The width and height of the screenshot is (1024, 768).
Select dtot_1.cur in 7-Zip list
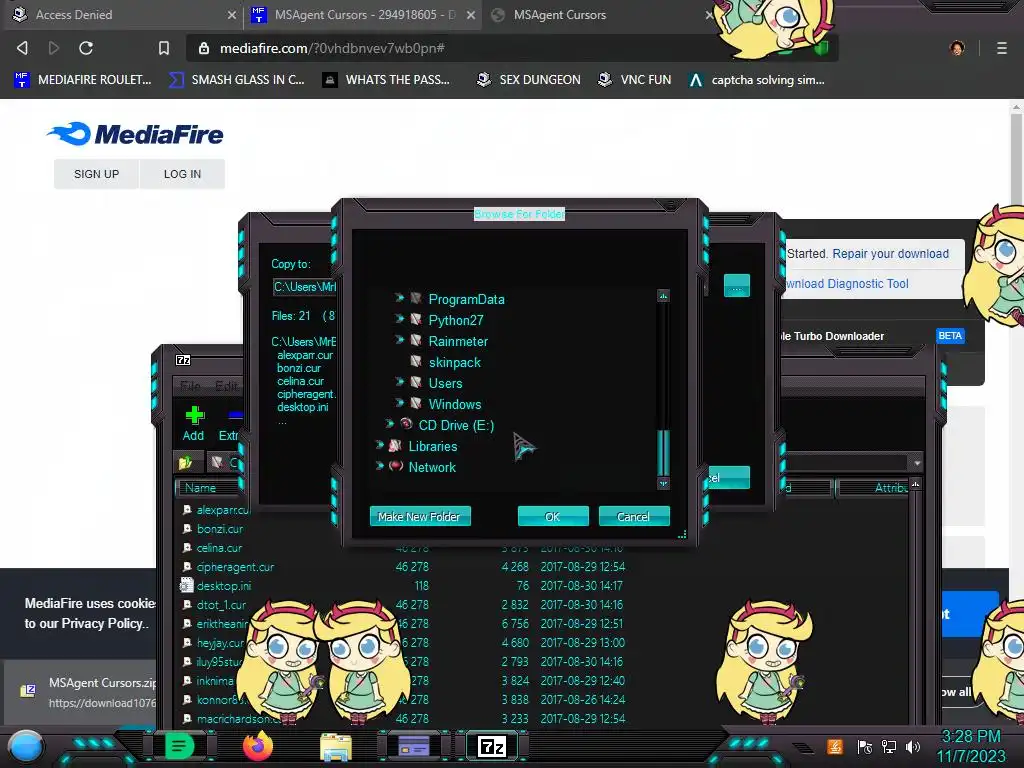coord(221,605)
